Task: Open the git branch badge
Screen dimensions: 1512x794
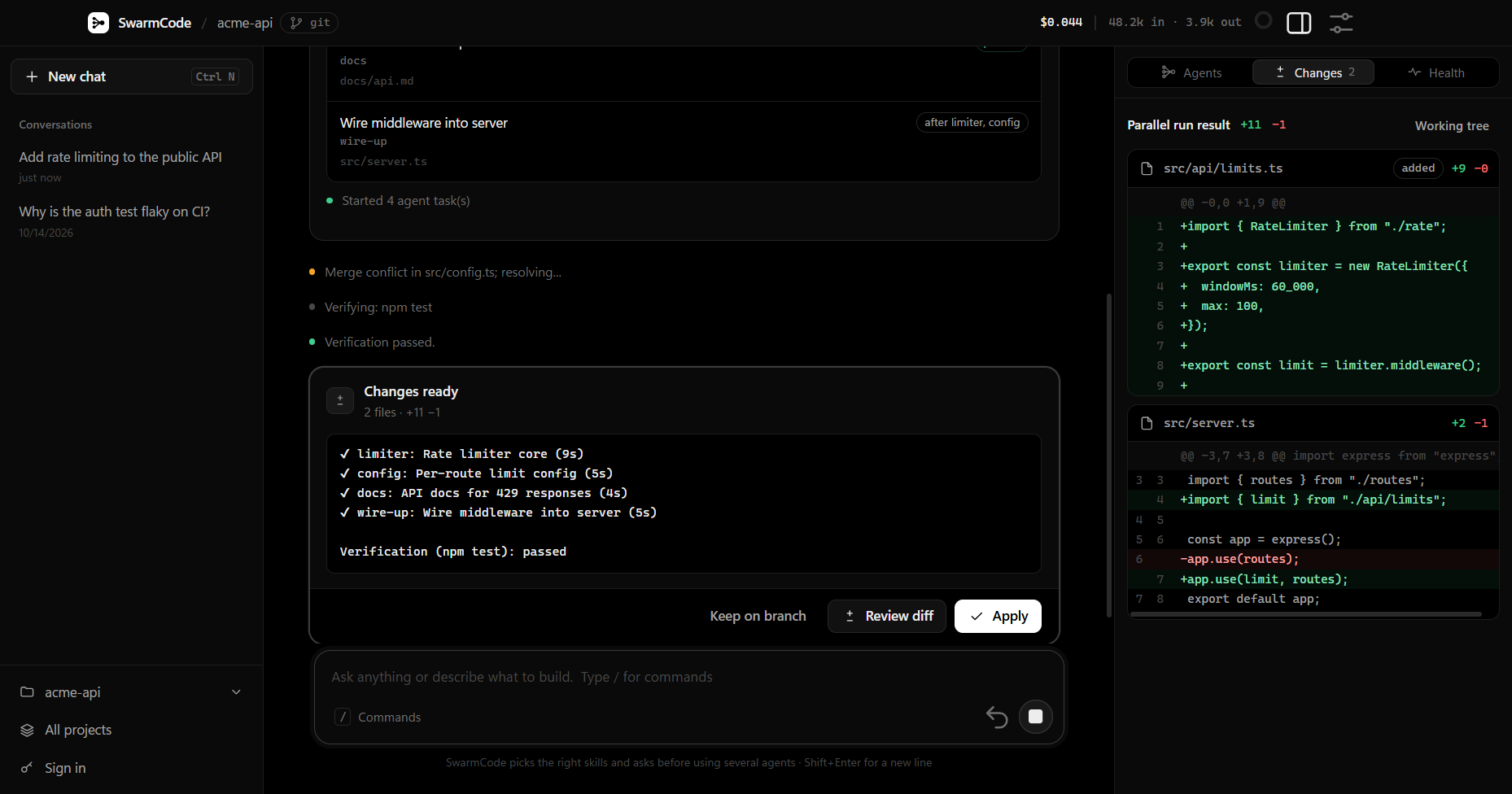Action: 309,23
